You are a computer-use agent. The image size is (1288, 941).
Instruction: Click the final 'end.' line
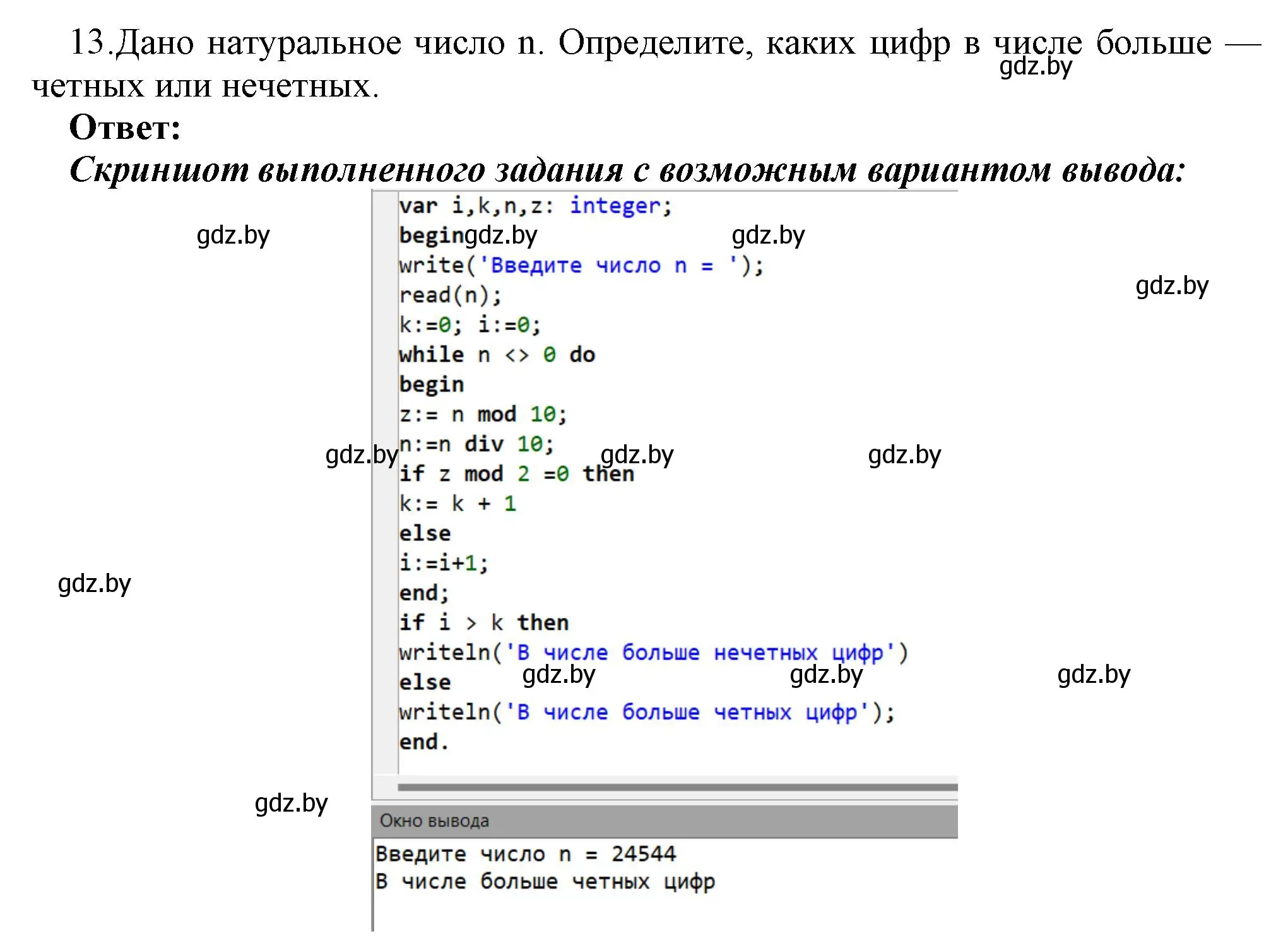coord(424,742)
